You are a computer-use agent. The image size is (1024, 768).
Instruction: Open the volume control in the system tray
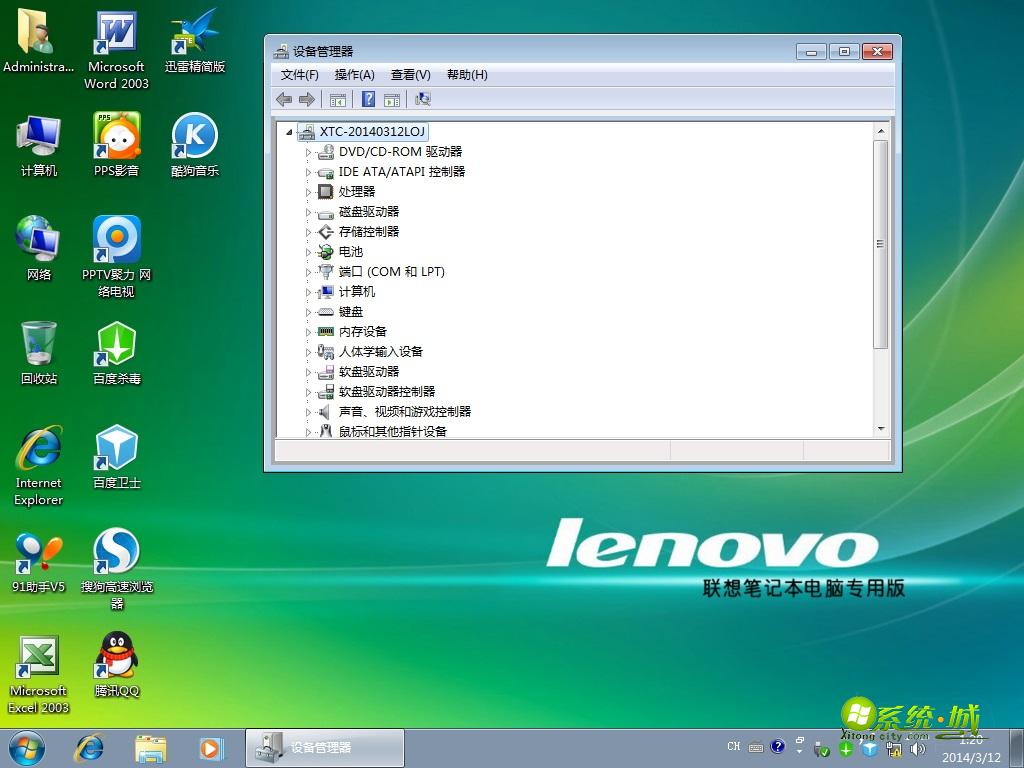[918, 747]
